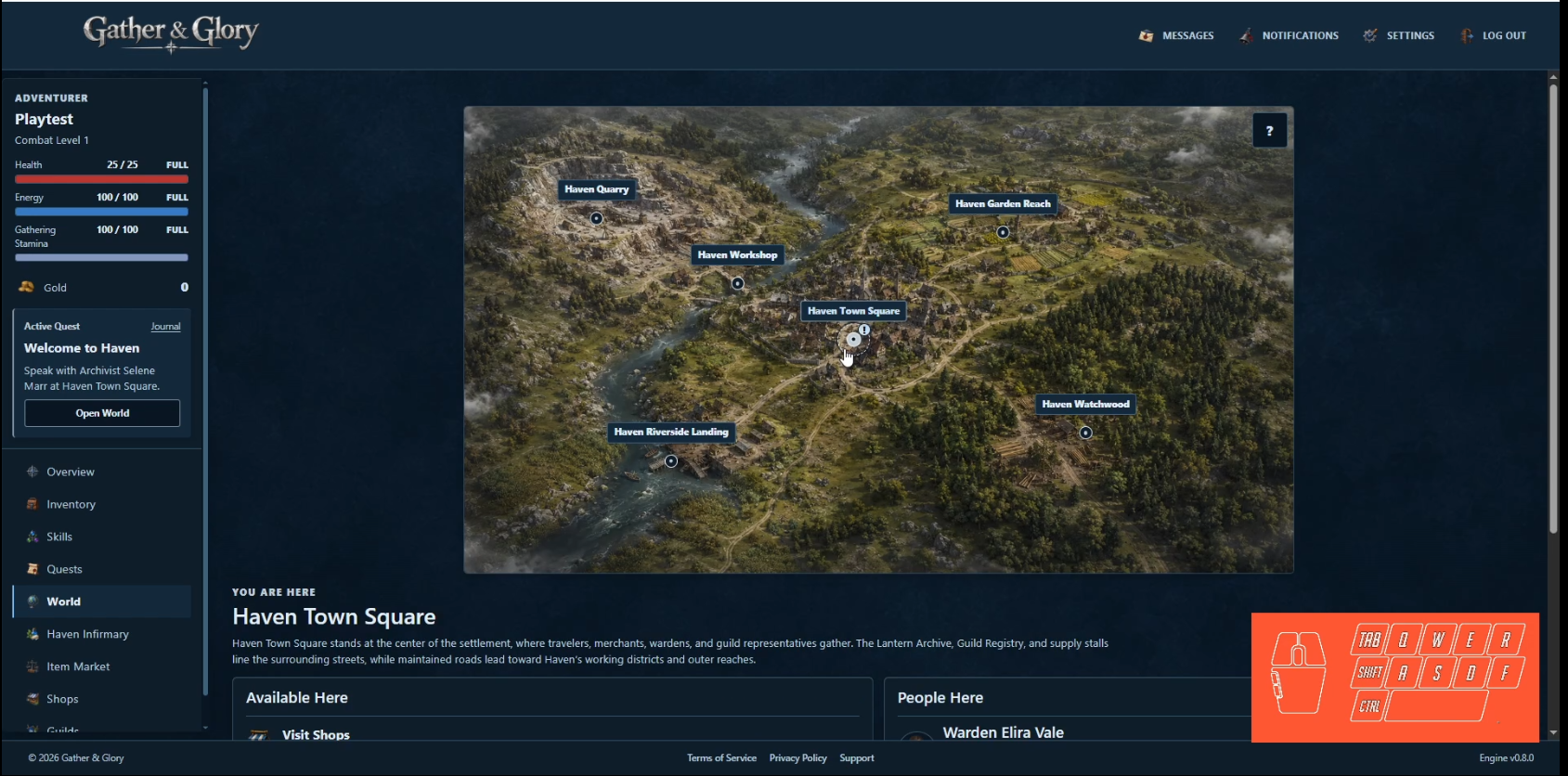Click the Open World quest button
This screenshot has width=1568, height=776.
tap(102, 413)
